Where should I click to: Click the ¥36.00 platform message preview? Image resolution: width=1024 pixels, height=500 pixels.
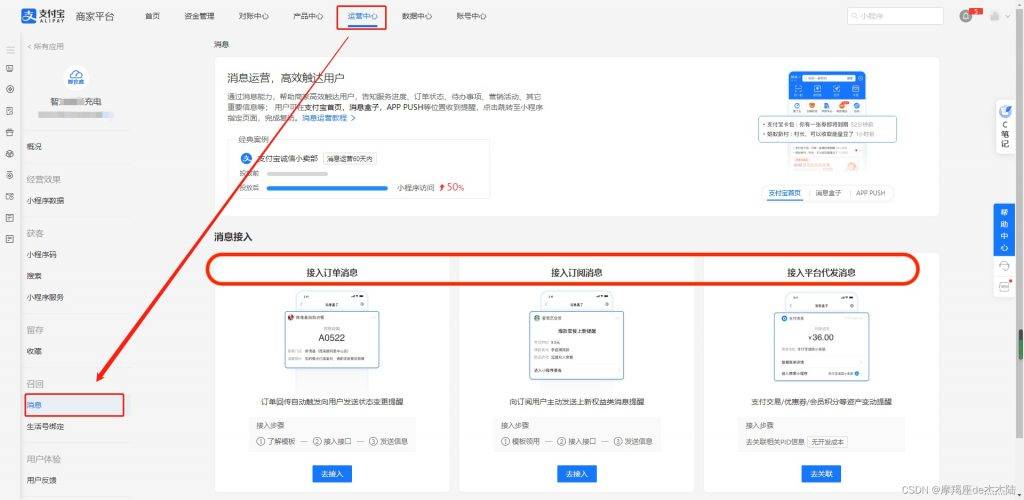point(821,346)
